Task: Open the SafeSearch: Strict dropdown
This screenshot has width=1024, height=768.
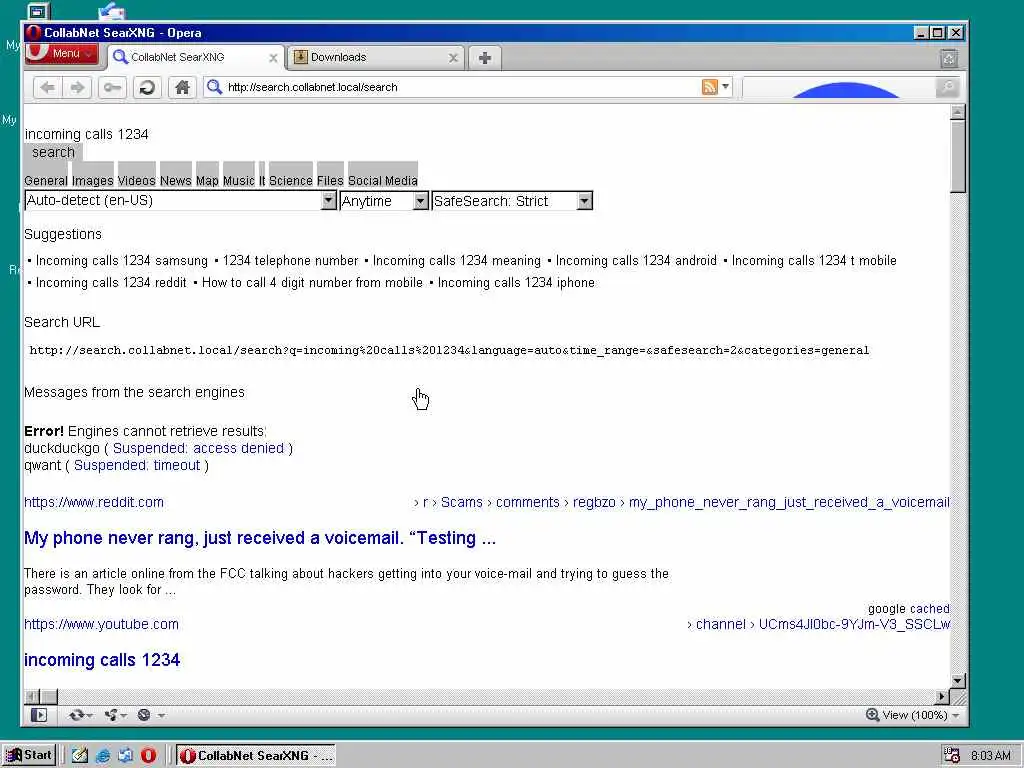Action: point(512,201)
